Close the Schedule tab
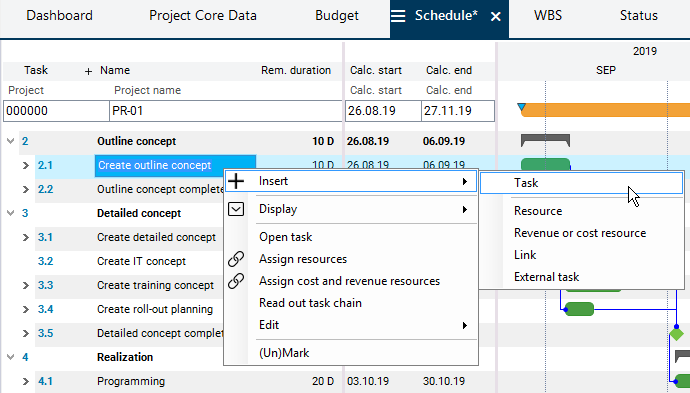690x393 pixels. coord(495,17)
